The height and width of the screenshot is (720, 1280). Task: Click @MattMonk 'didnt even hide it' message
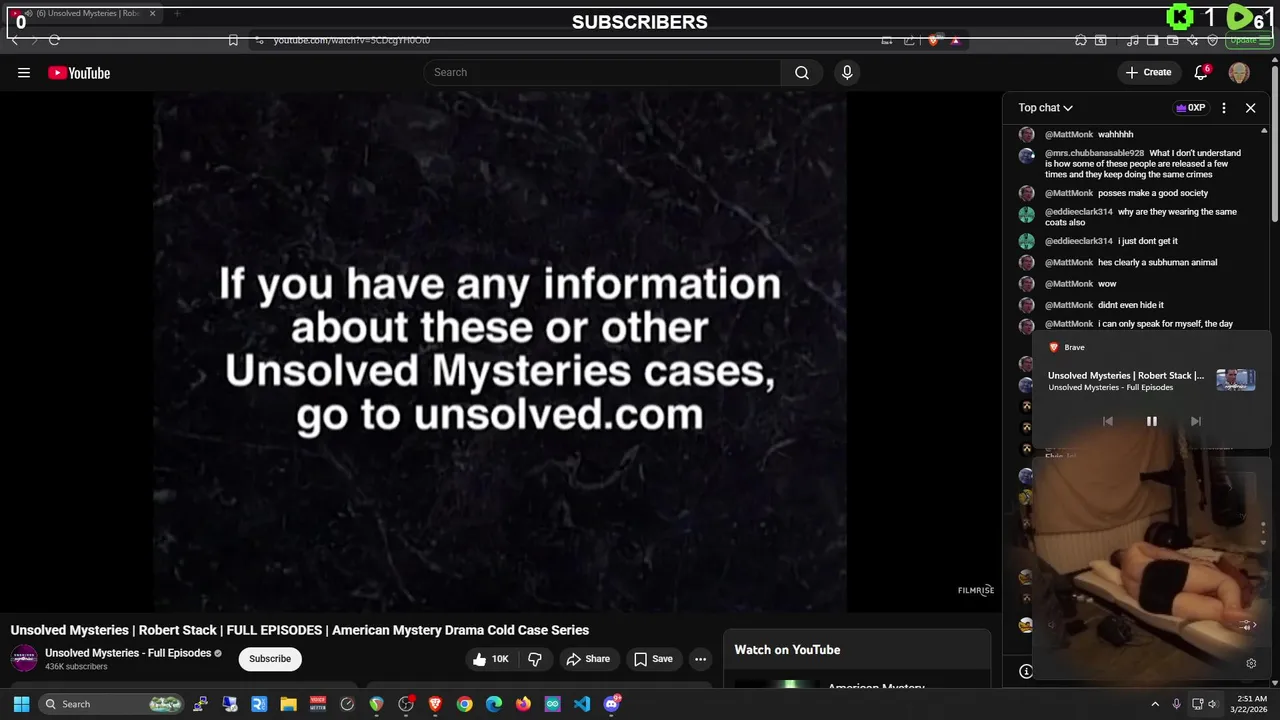(x=1104, y=305)
